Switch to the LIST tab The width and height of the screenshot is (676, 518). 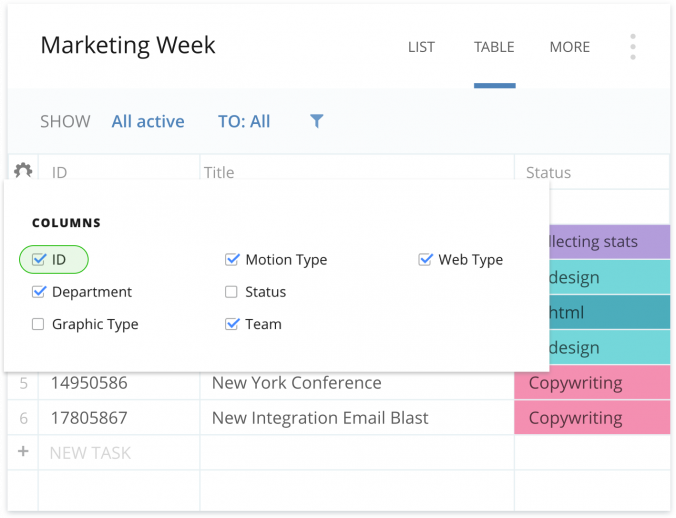[421, 47]
